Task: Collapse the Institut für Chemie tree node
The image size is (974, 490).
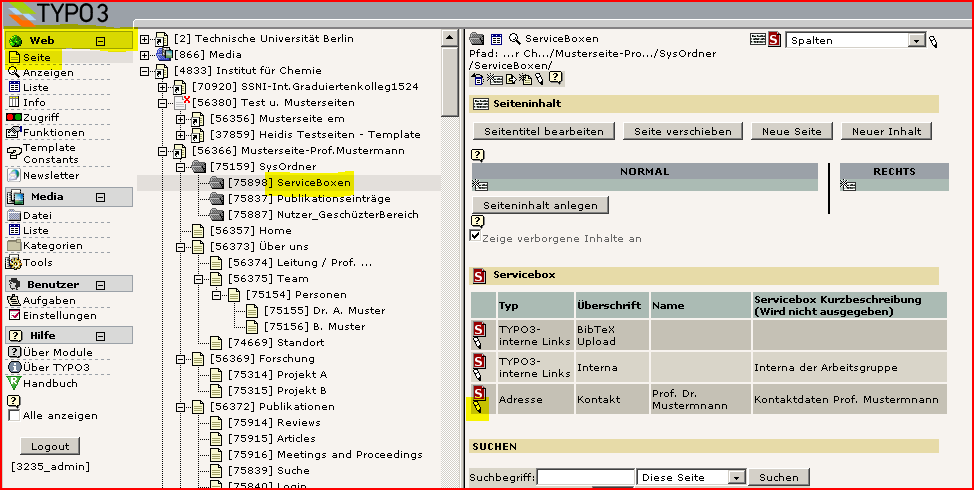Action: [x=145, y=71]
